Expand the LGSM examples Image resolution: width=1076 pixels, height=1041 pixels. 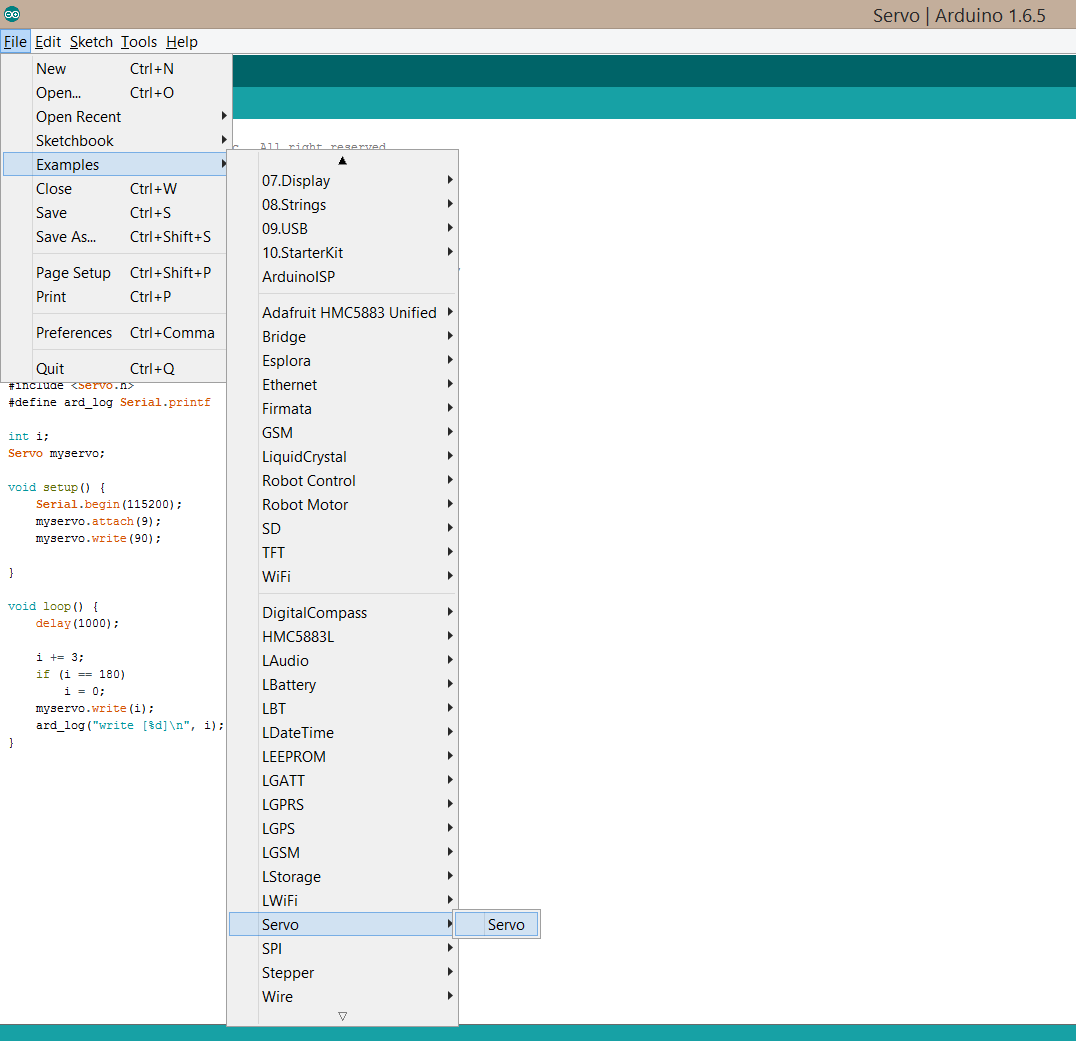[x=342, y=853]
